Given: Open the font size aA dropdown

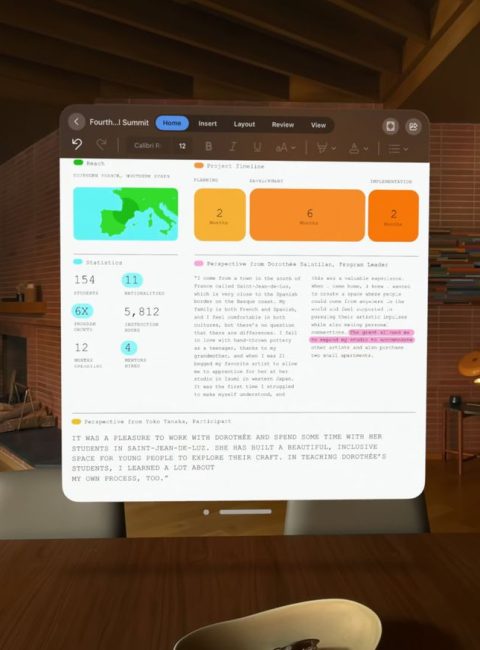Looking at the screenshot, I should pyautogui.click(x=285, y=147).
